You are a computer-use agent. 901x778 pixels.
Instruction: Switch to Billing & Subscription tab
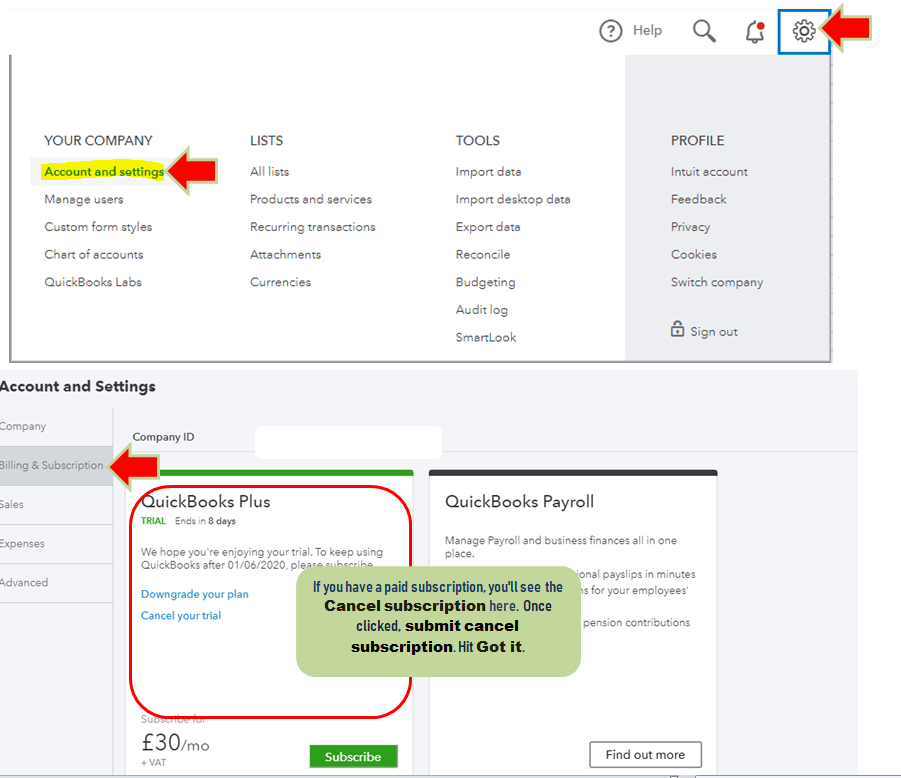pyautogui.click(x=56, y=465)
